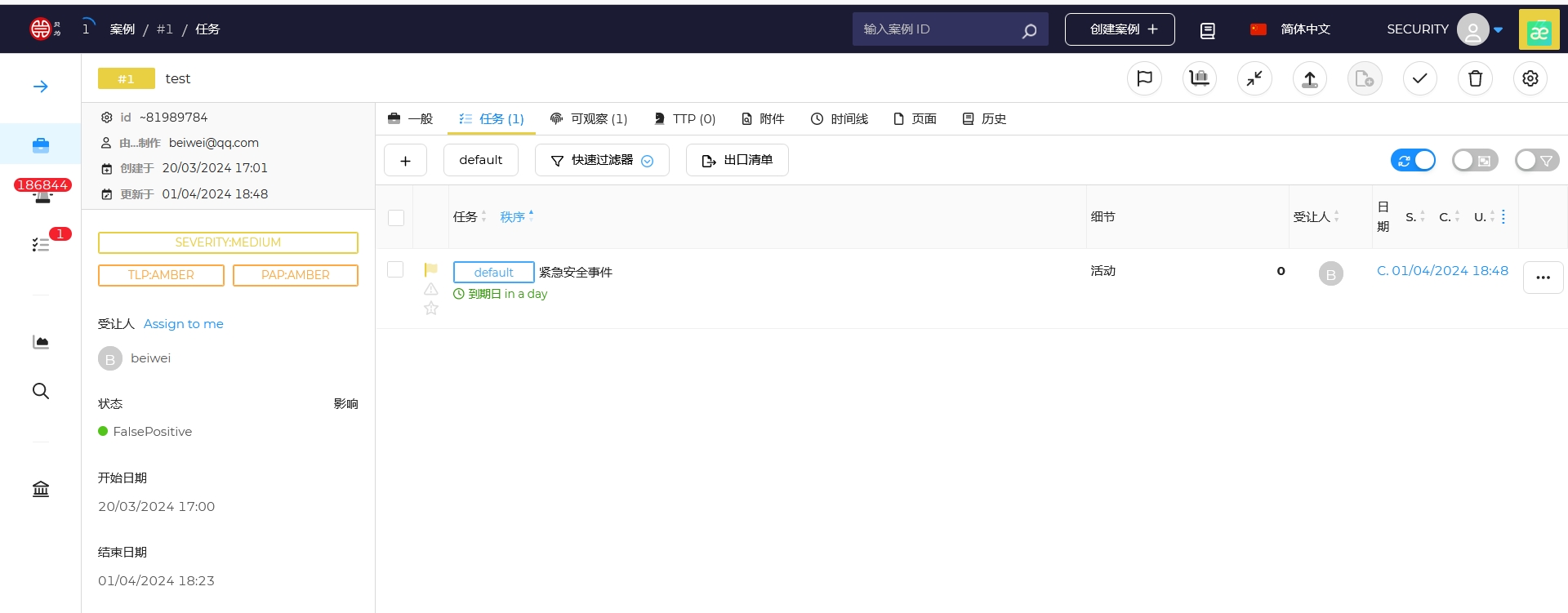Click the star icon on task row
The image size is (1568, 613).
(x=431, y=308)
